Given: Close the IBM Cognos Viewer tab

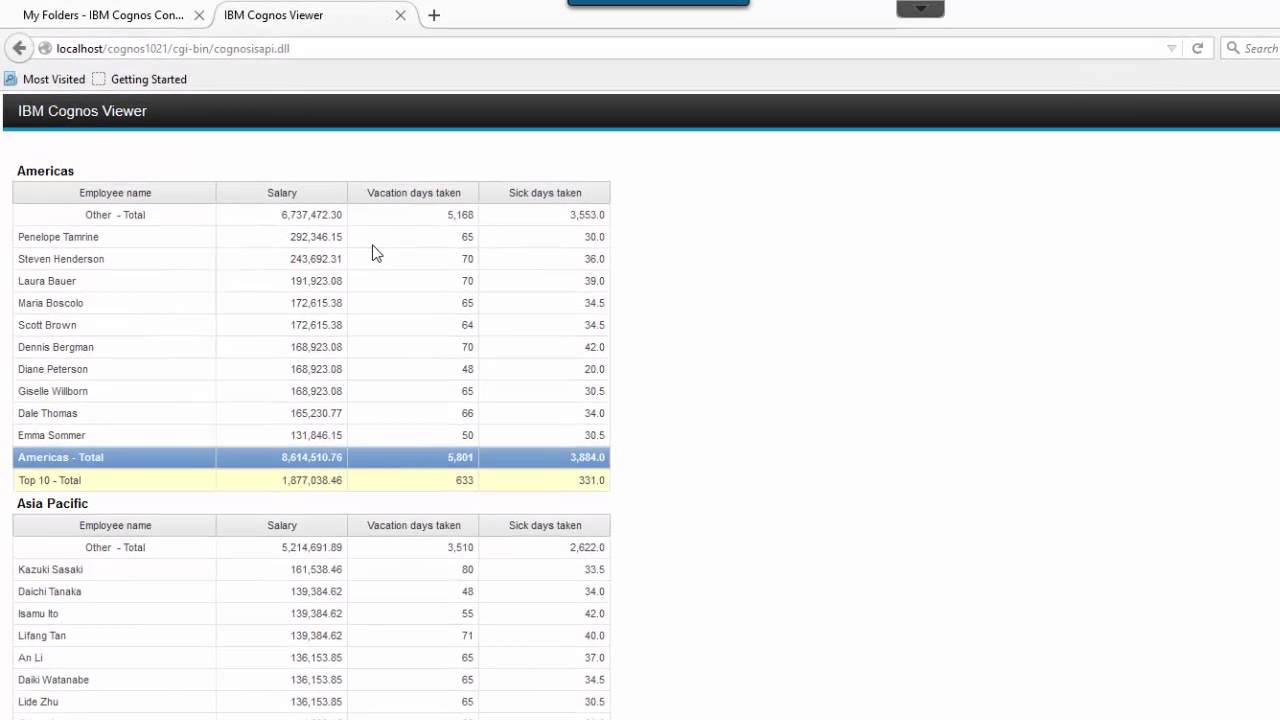Looking at the screenshot, I should pyautogui.click(x=400, y=15).
